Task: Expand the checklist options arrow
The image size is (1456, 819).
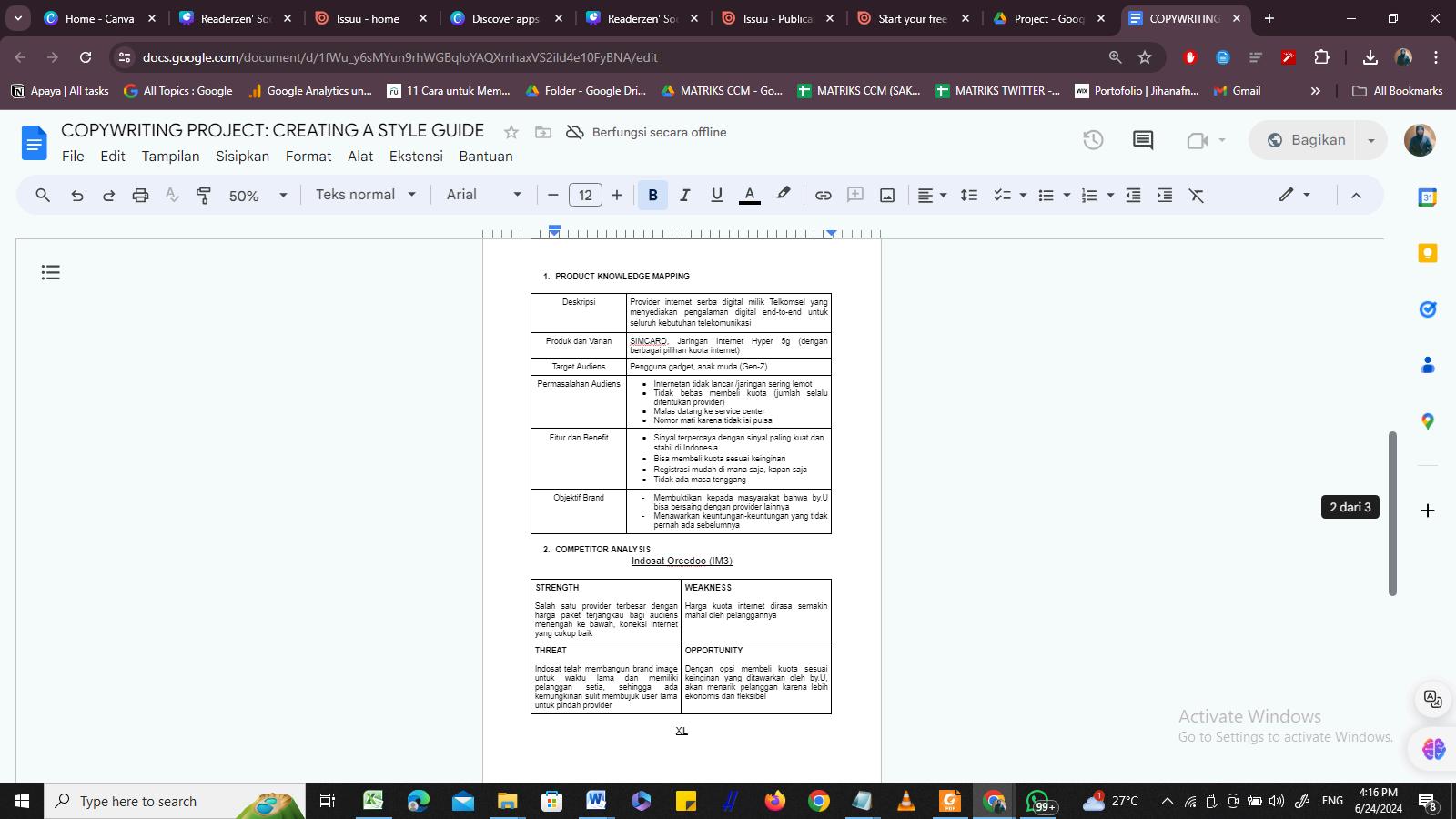Action: click(x=1023, y=195)
